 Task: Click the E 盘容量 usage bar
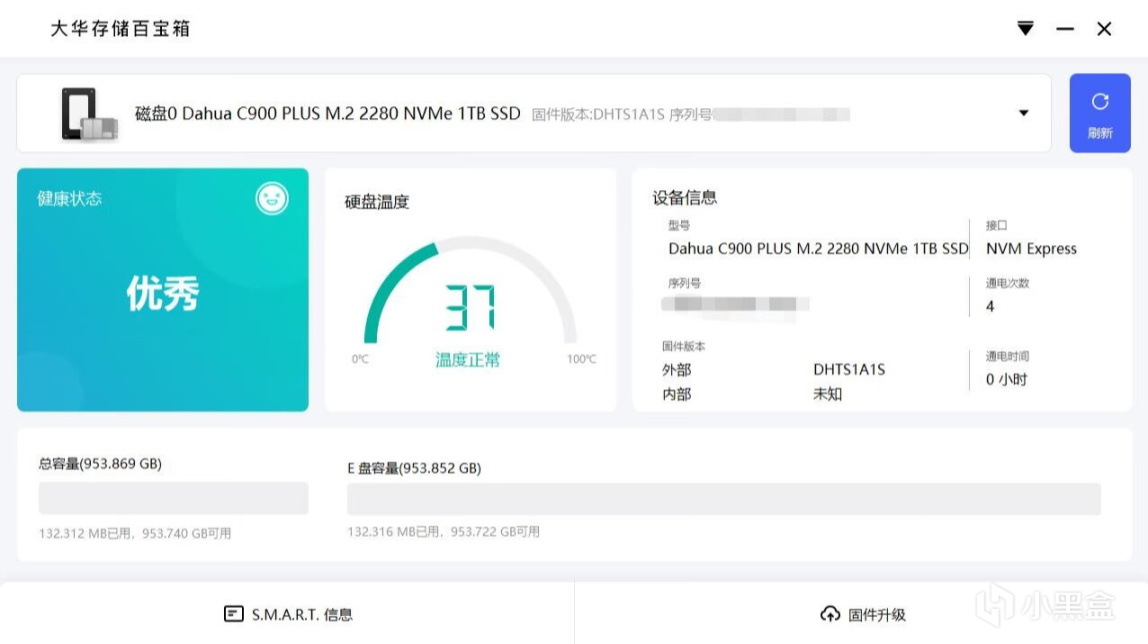point(723,499)
